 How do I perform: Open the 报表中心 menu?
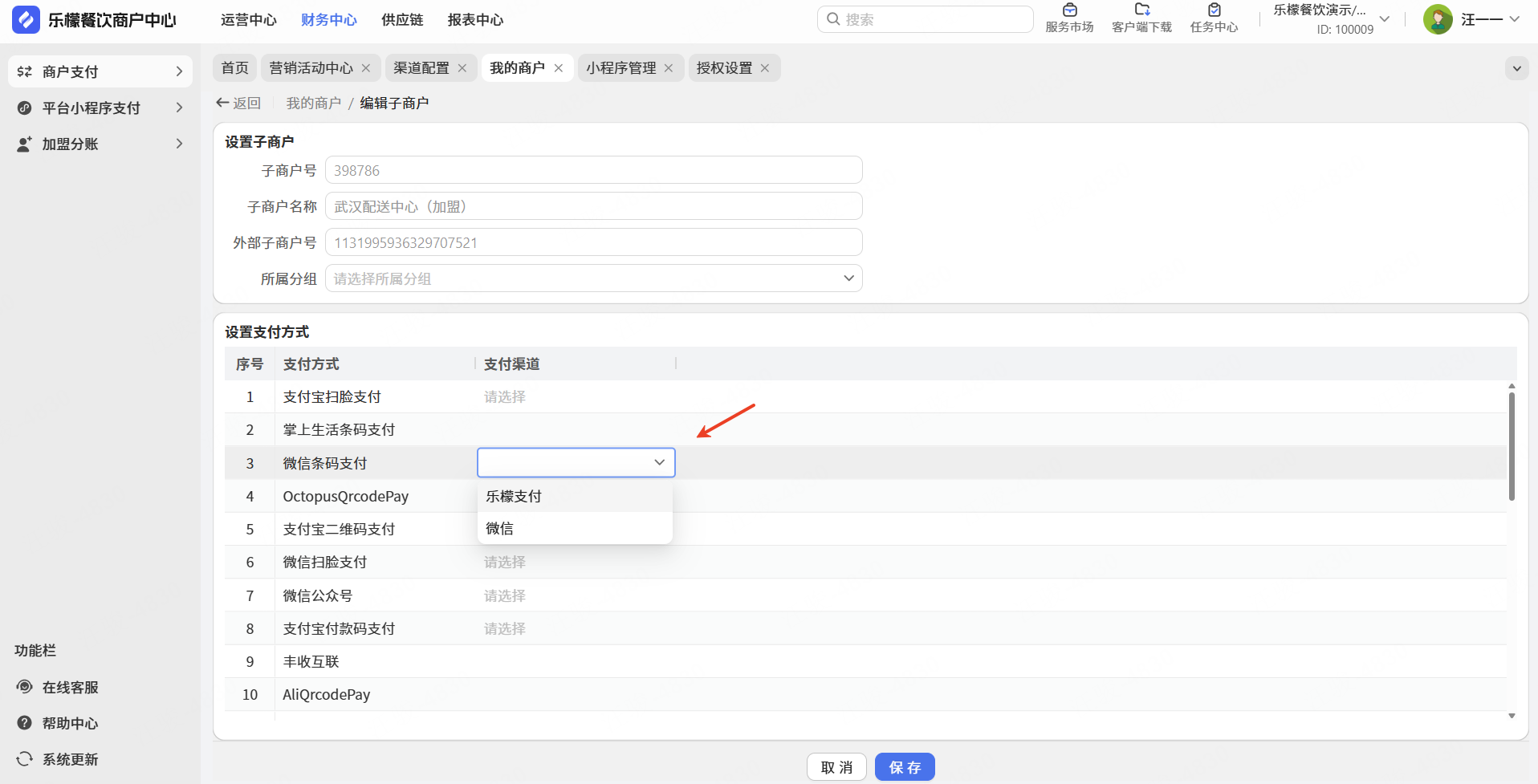click(x=475, y=20)
